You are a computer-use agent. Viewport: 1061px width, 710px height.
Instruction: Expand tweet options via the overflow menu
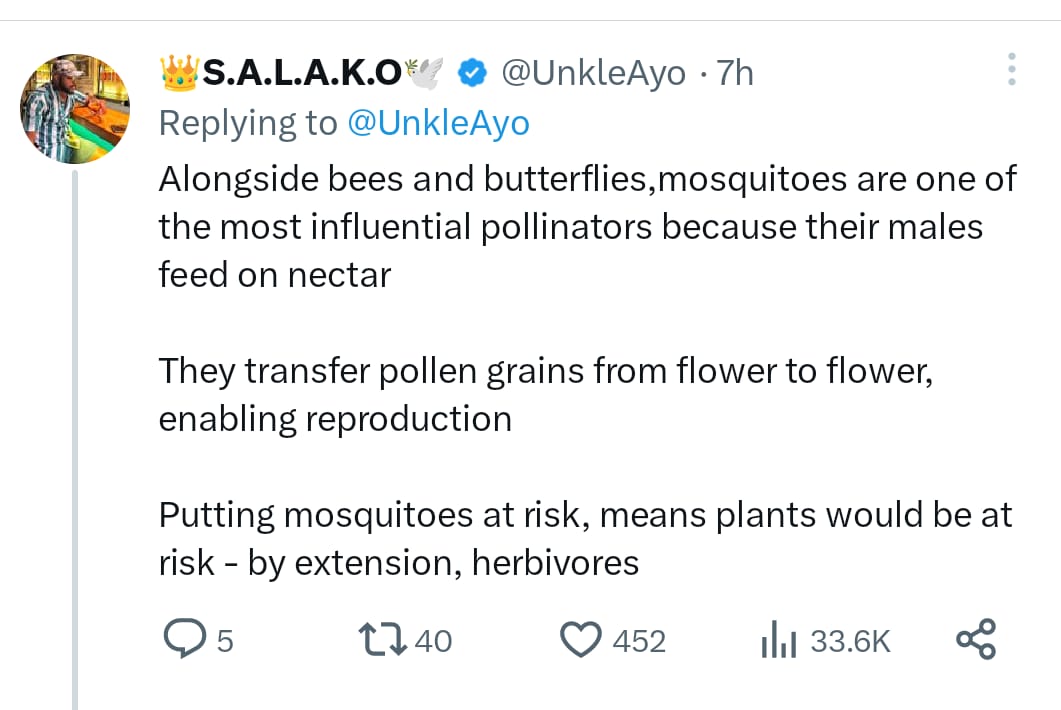[1012, 68]
